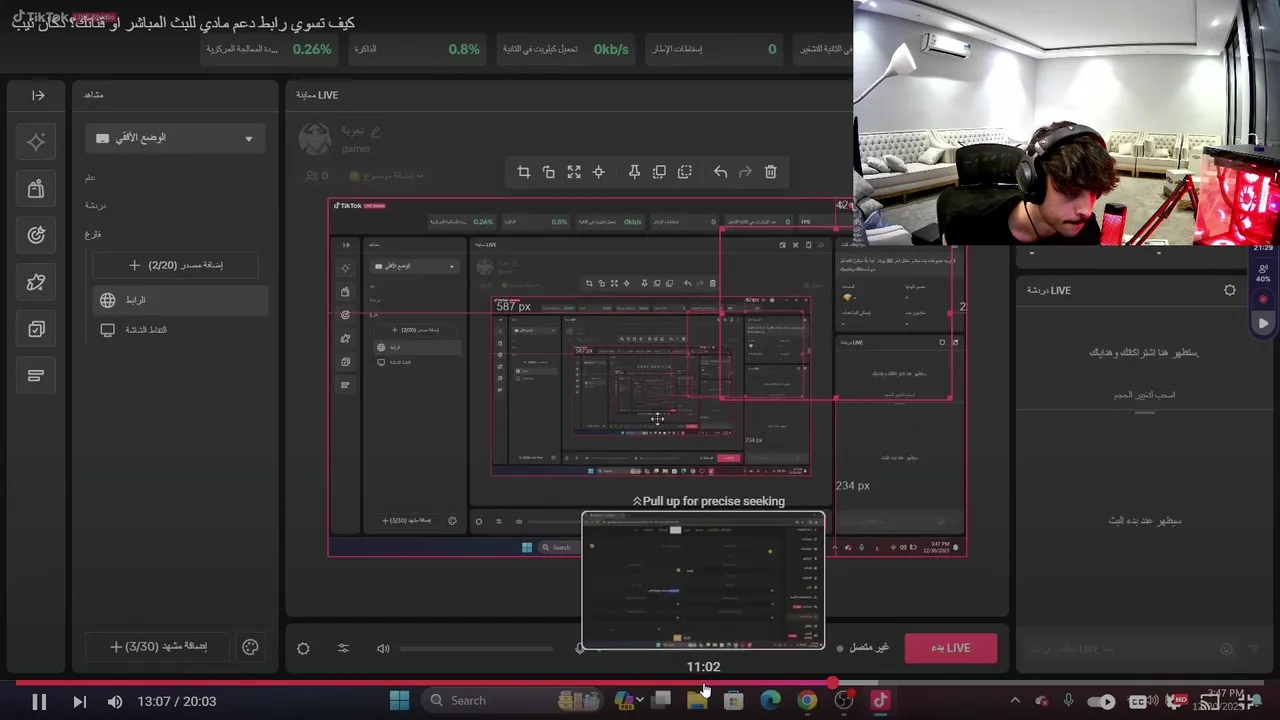The width and height of the screenshot is (1280, 720).
Task: Skip to next video
Action: (79, 702)
